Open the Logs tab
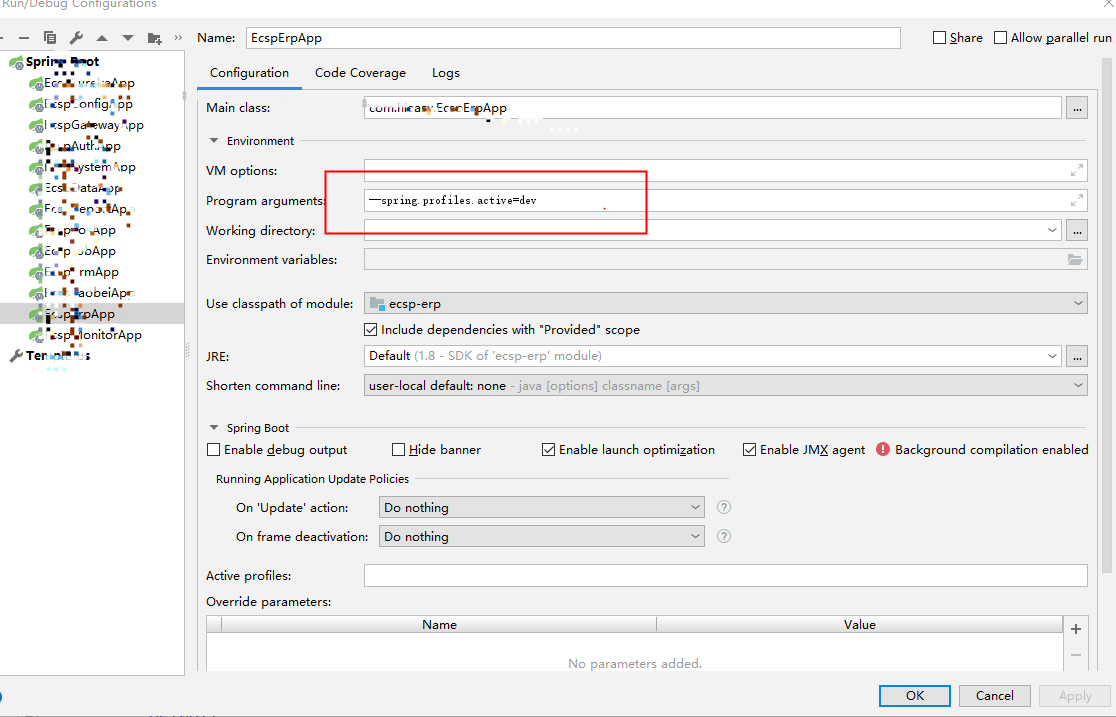Screen dimensions: 1116x717 click(445, 72)
